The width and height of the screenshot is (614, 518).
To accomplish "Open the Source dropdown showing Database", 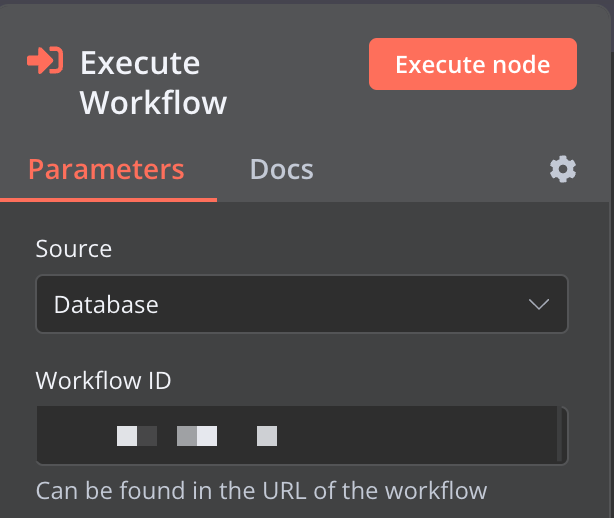I will pyautogui.click(x=300, y=304).
